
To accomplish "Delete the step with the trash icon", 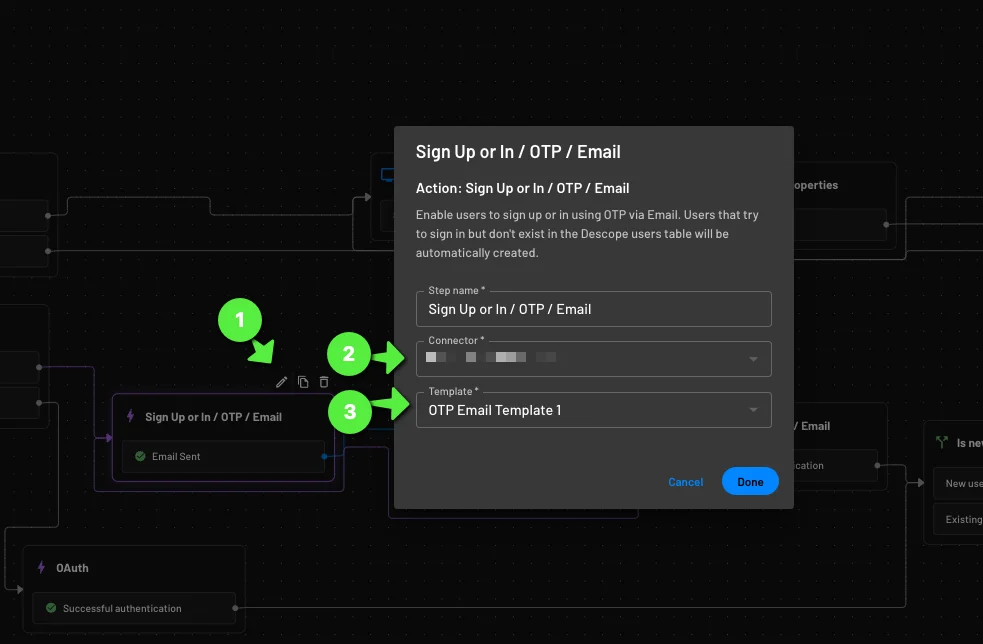I will pos(323,382).
